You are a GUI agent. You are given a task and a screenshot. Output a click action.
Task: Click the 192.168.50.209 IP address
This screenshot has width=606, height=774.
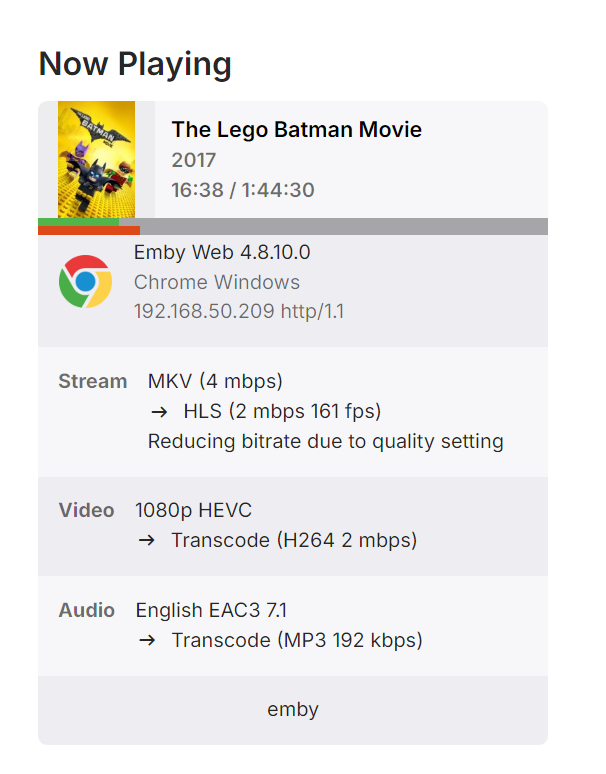[x=204, y=312]
